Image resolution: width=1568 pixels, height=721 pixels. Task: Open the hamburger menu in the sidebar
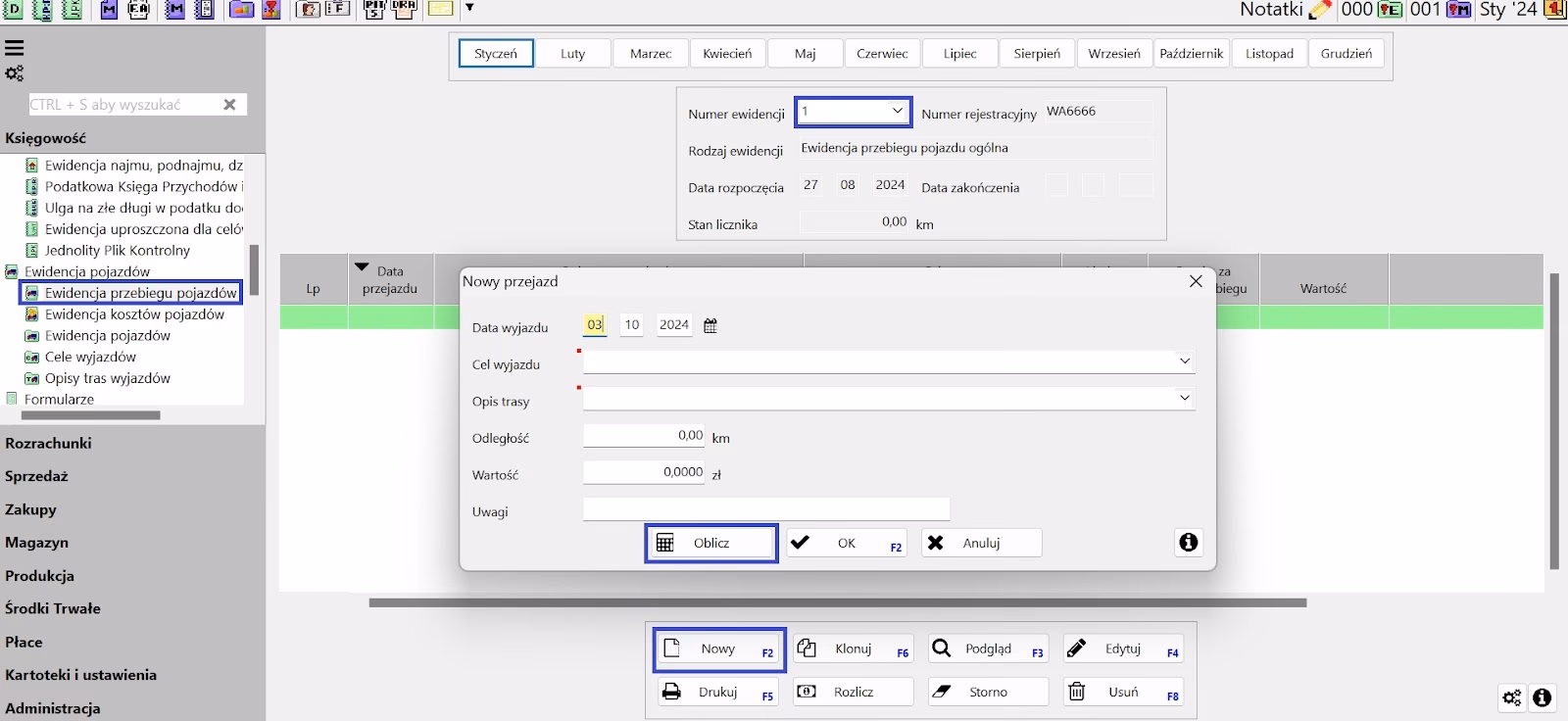tap(15, 48)
